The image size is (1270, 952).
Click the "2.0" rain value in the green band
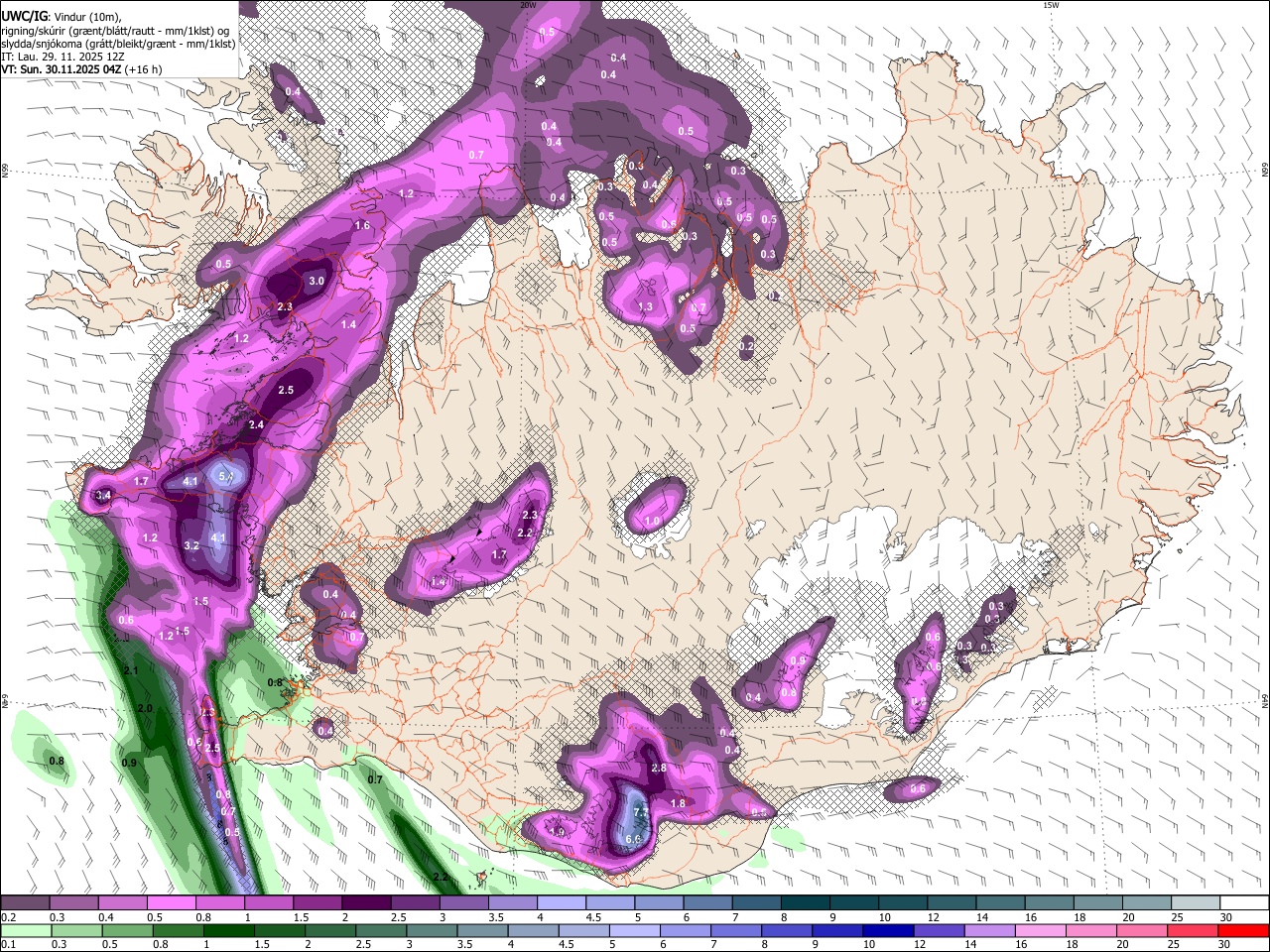point(145,709)
